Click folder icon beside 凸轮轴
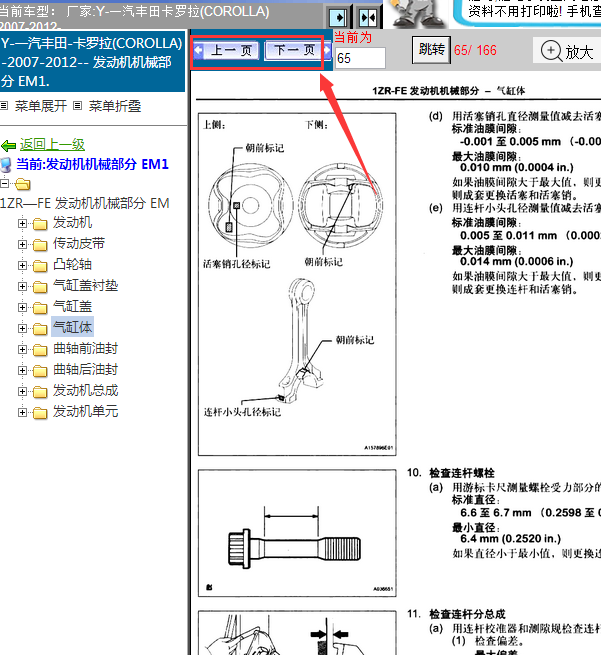The image size is (601, 655). [x=40, y=266]
